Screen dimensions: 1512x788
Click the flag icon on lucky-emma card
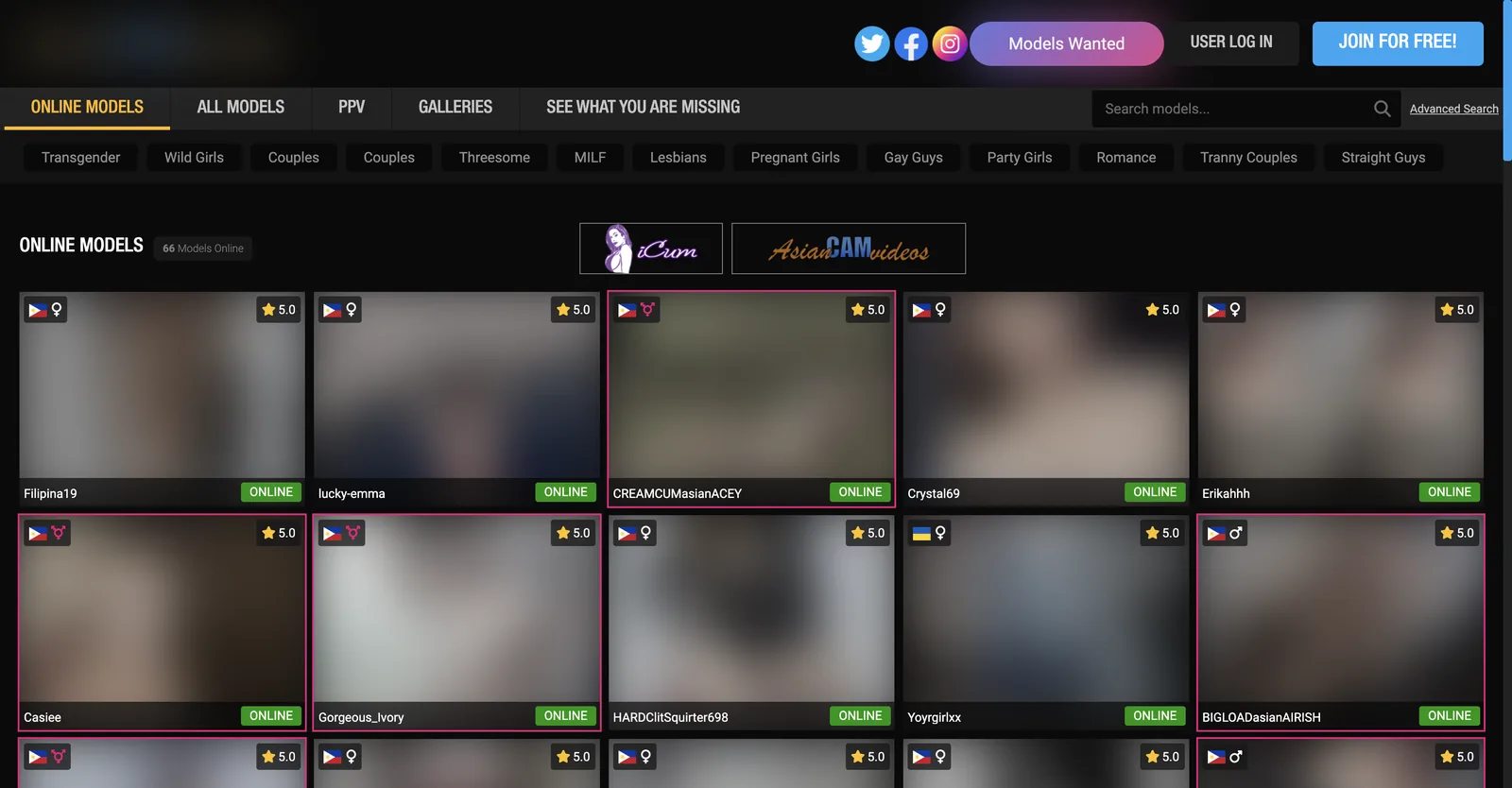pyautogui.click(x=333, y=310)
